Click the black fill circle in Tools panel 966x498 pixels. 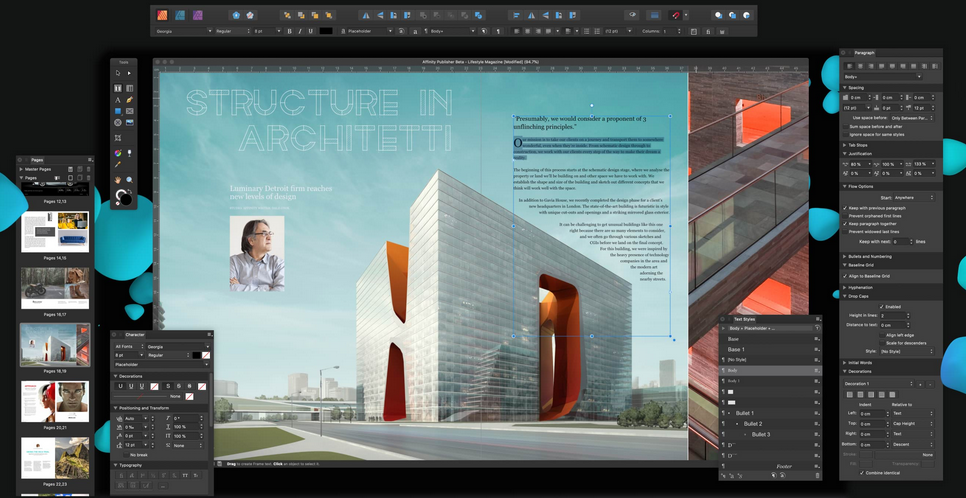(126, 199)
